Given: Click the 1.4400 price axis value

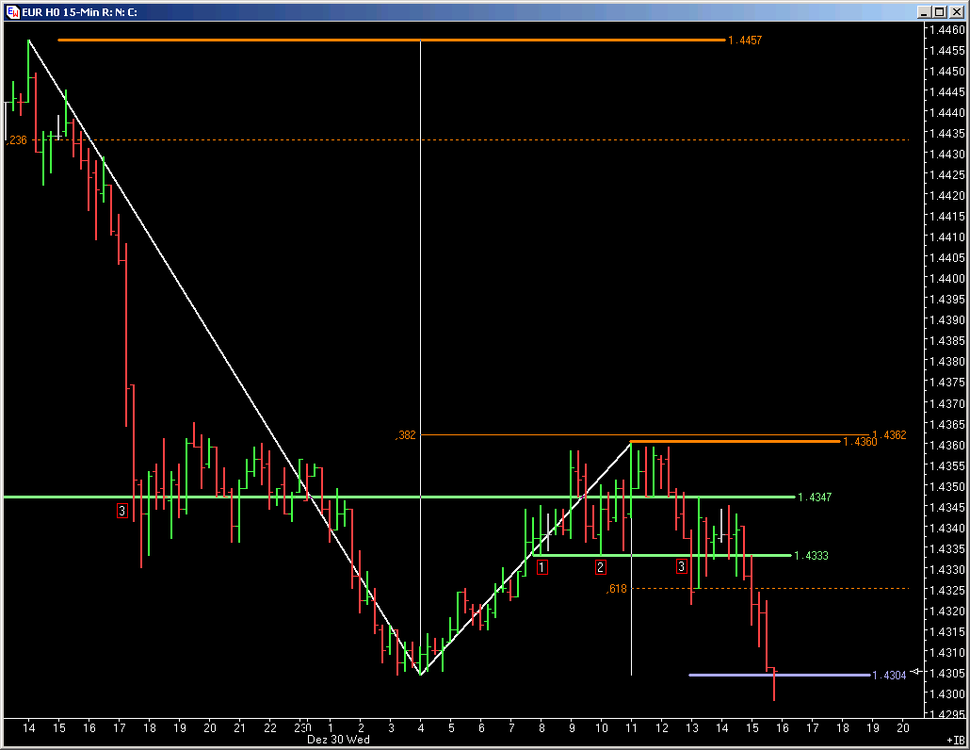Looking at the screenshot, I should pyautogui.click(x=946, y=278).
